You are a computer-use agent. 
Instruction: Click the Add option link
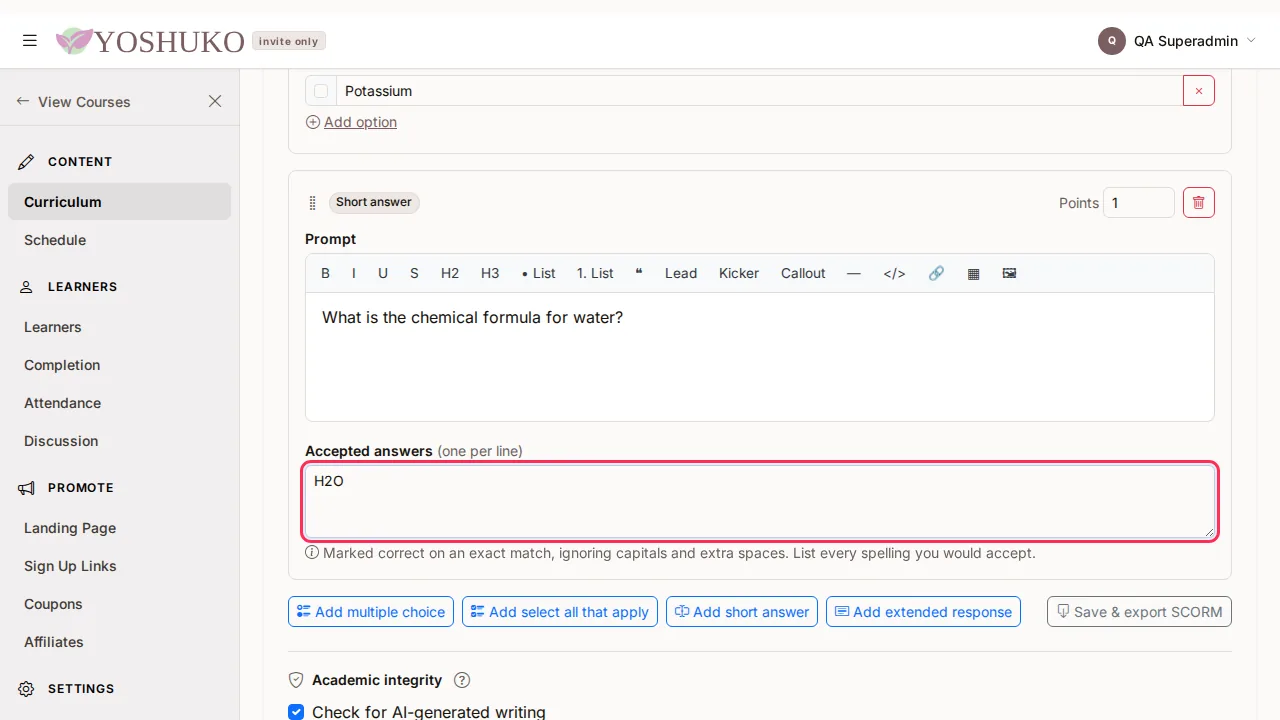pyautogui.click(x=351, y=122)
